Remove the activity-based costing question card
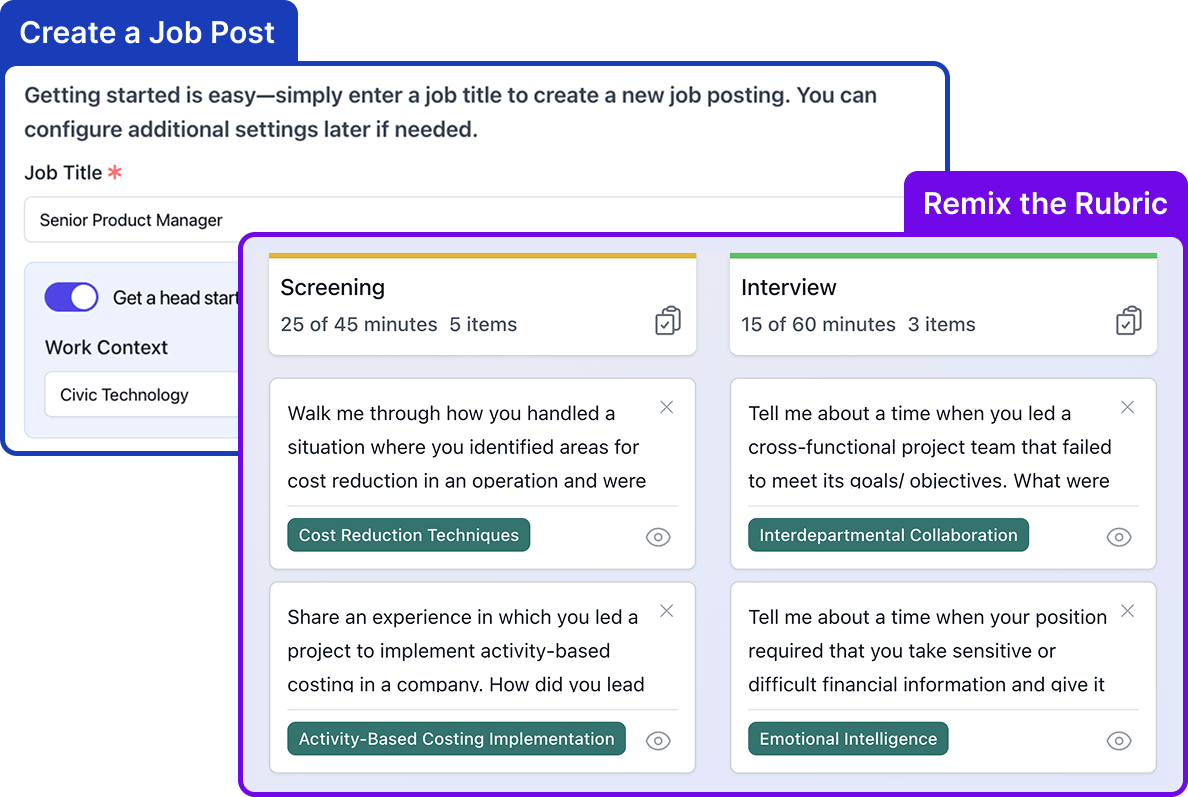 pos(667,611)
